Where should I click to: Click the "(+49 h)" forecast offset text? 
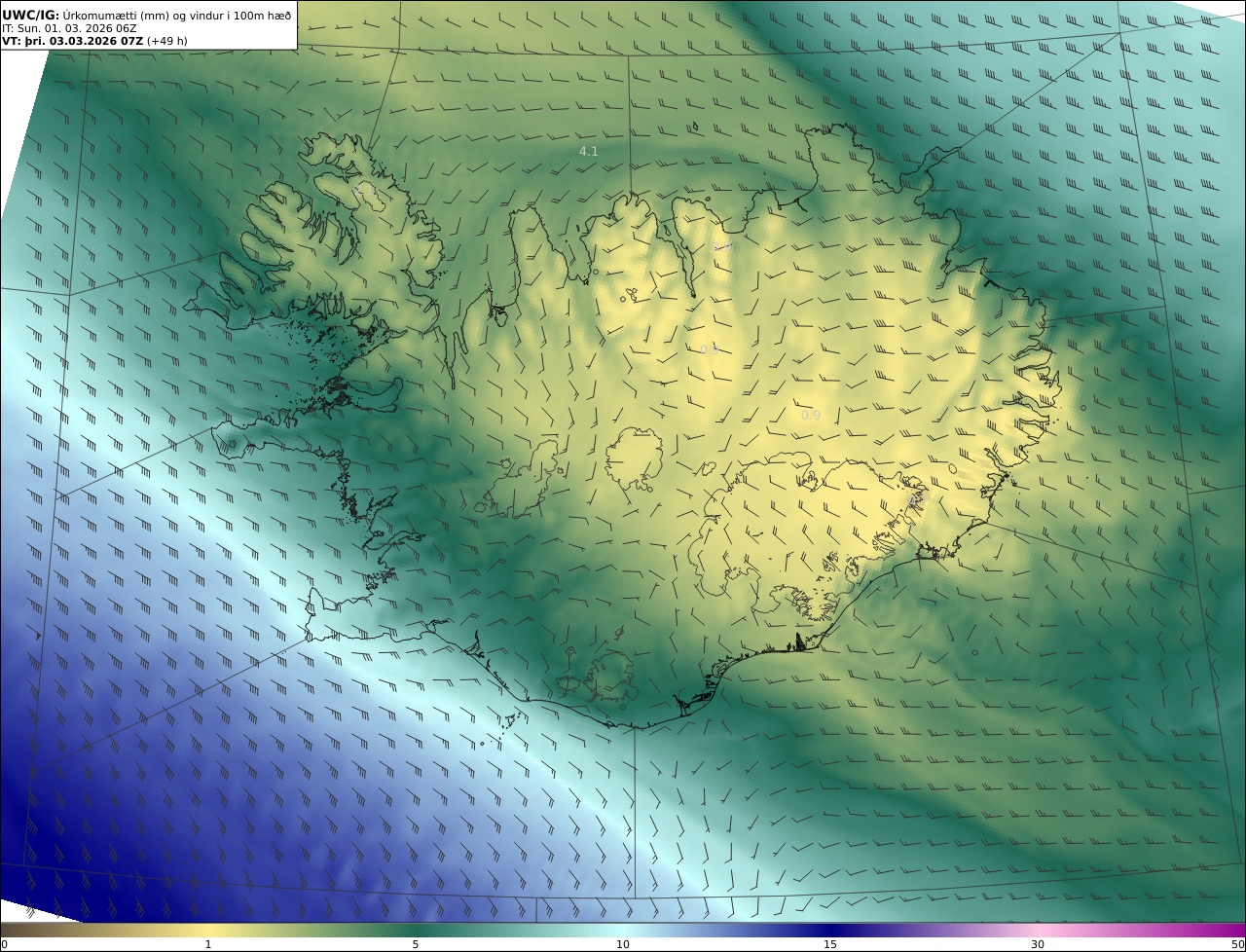pos(167,41)
